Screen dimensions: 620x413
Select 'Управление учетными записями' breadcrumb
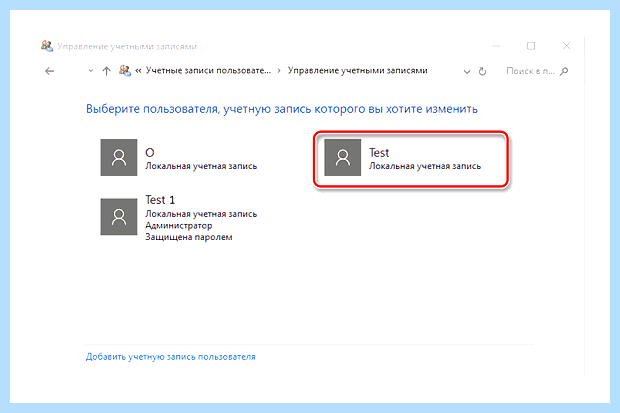point(357,70)
